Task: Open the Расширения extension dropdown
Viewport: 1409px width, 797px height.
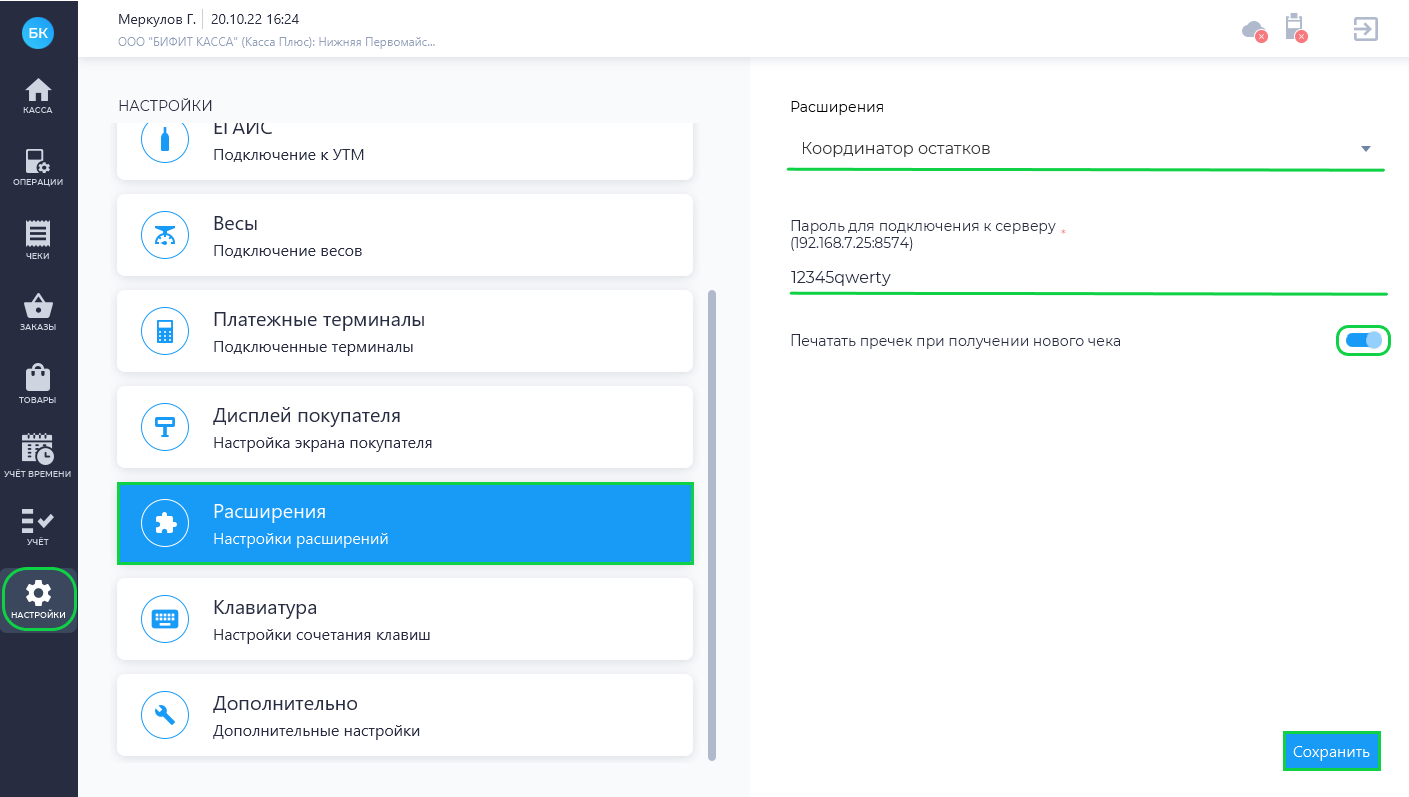Action: click(x=1087, y=149)
